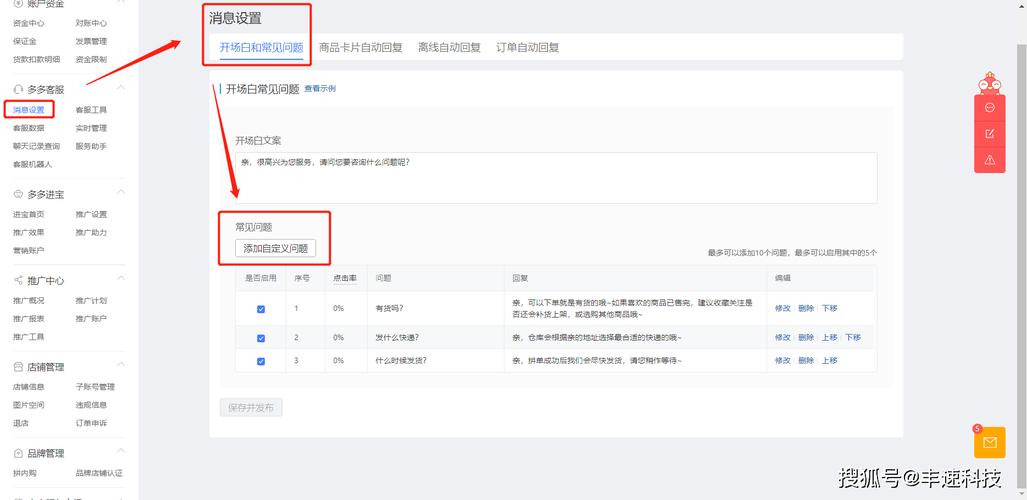This screenshot has height=500, width=1027.
Task: Click 修改 for 有货吗？ row
Action: pyautogui.click(x=783, y=308)
